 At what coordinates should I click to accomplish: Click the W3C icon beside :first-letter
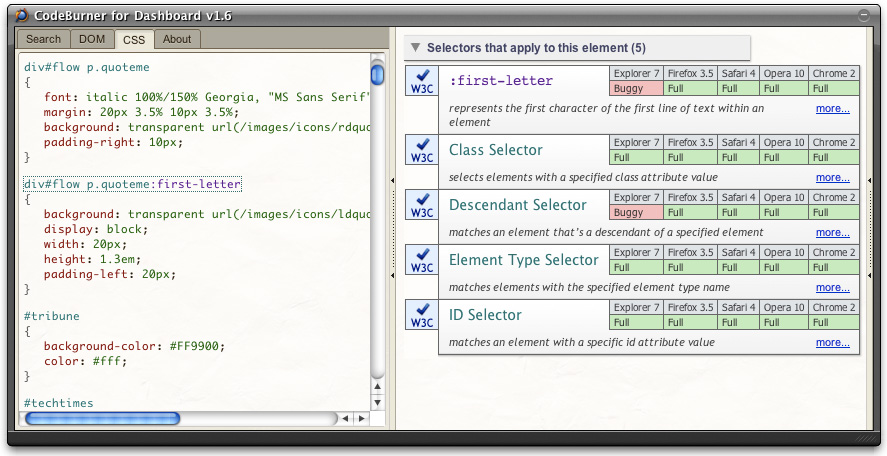[422, 81]
